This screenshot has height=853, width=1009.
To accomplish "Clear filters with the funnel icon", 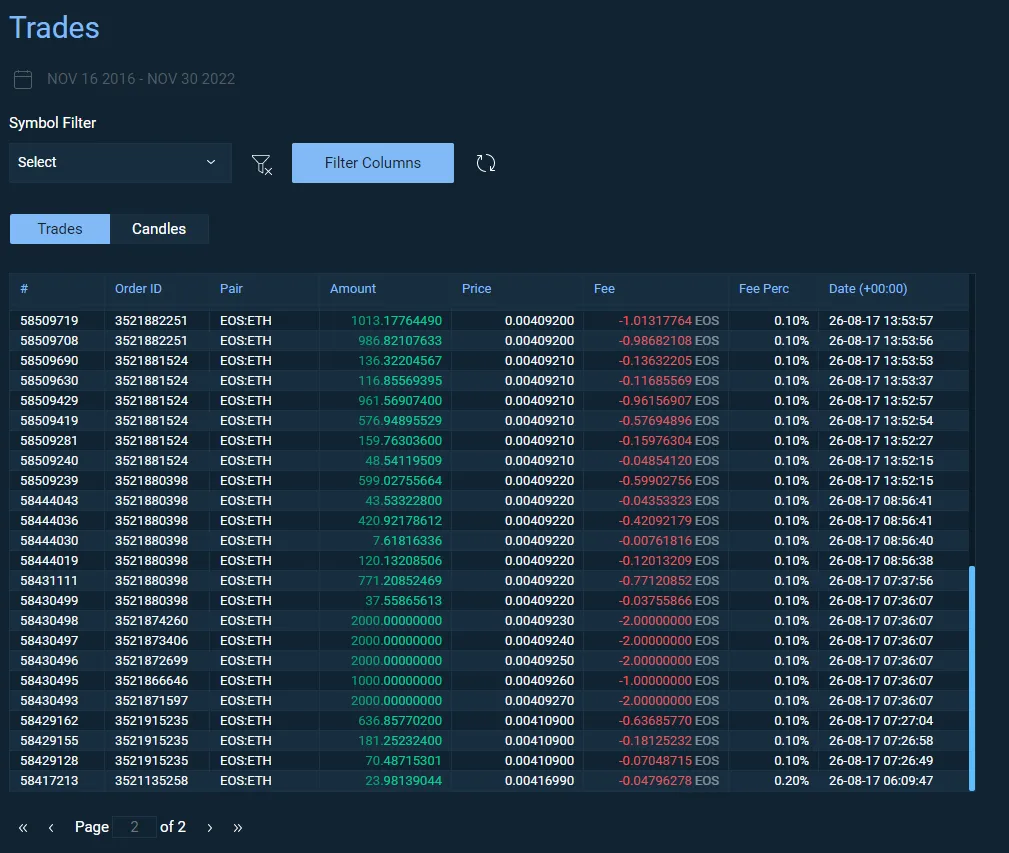I will click(x=262, y=164).
